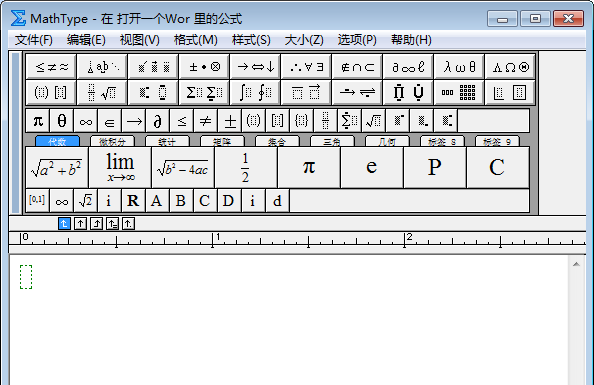Switch to the 矩阵 tab
The height and width of the screenshot is (385, 594).
click(222, 141)
